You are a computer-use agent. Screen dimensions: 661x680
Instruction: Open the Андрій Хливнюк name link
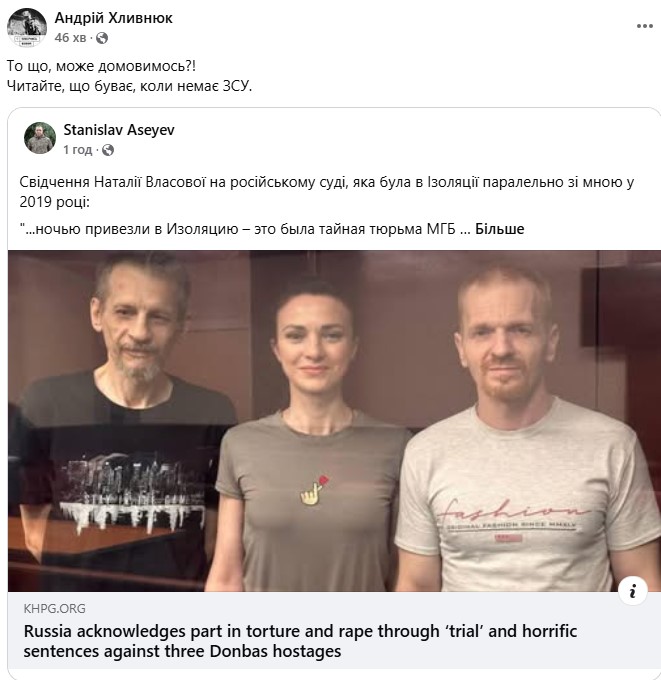click(x=113, y=18)
